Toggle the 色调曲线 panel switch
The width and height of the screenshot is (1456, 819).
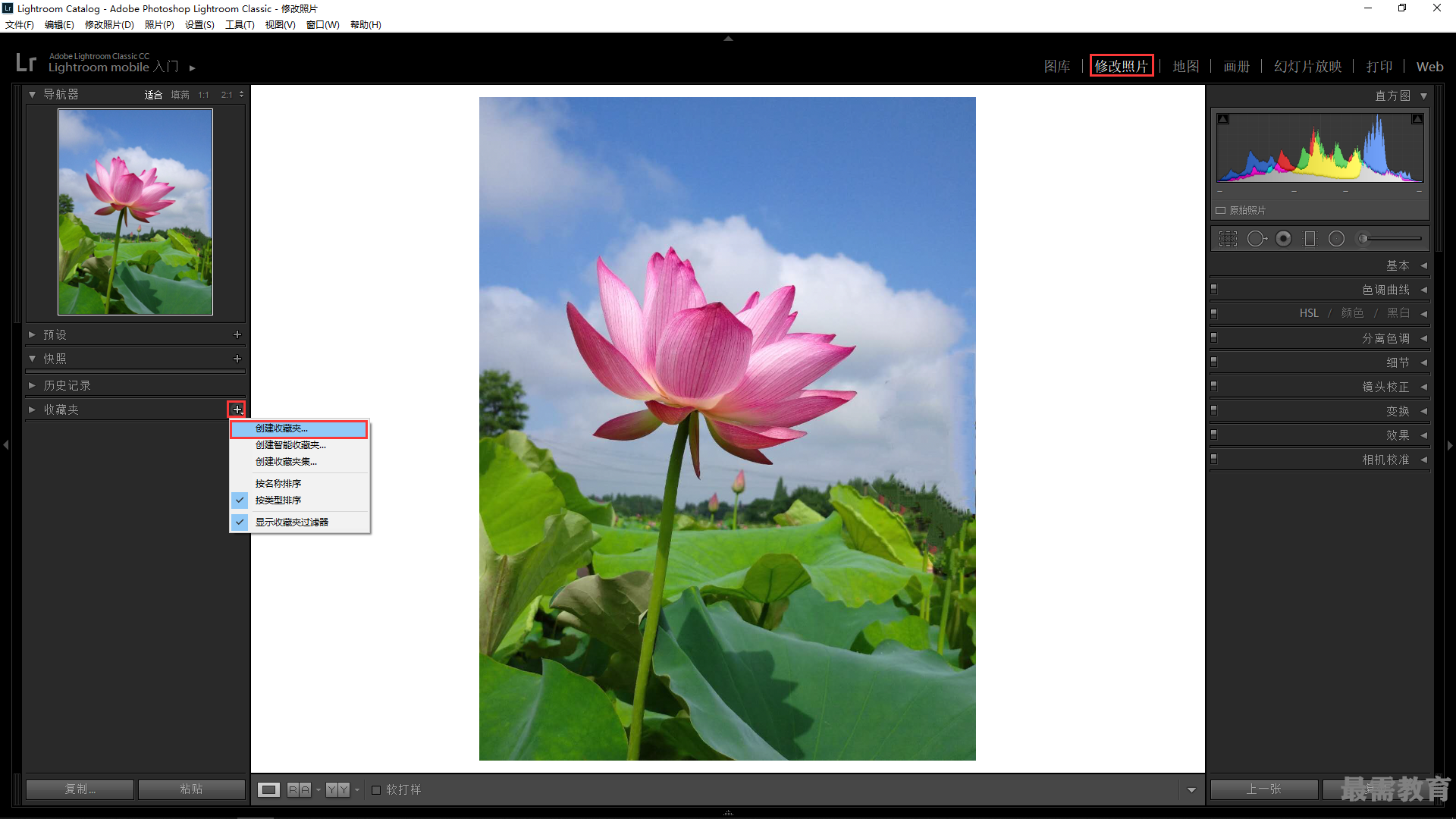[1214, 289]
